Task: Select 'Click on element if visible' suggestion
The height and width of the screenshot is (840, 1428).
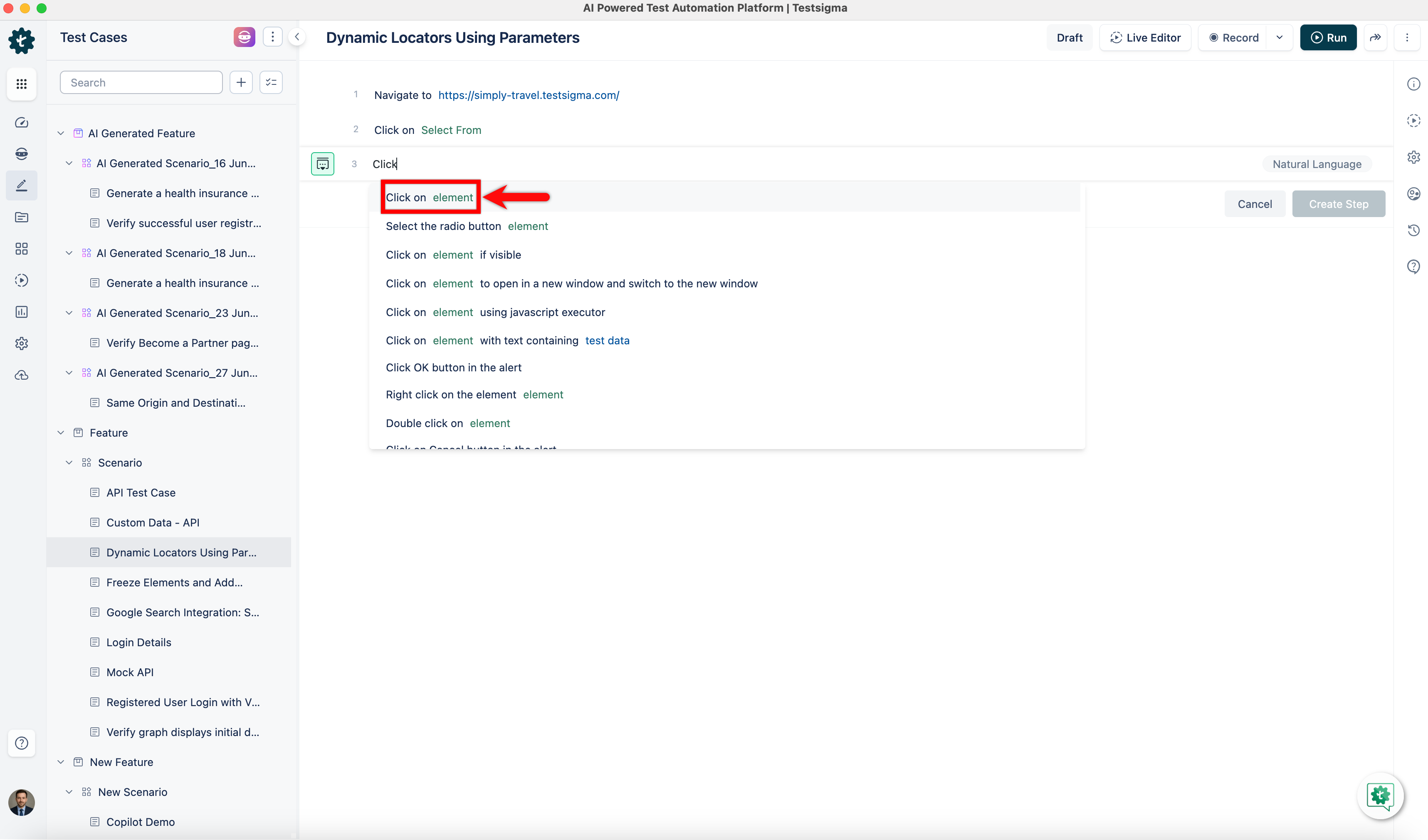Action: [x=453, y=255]
